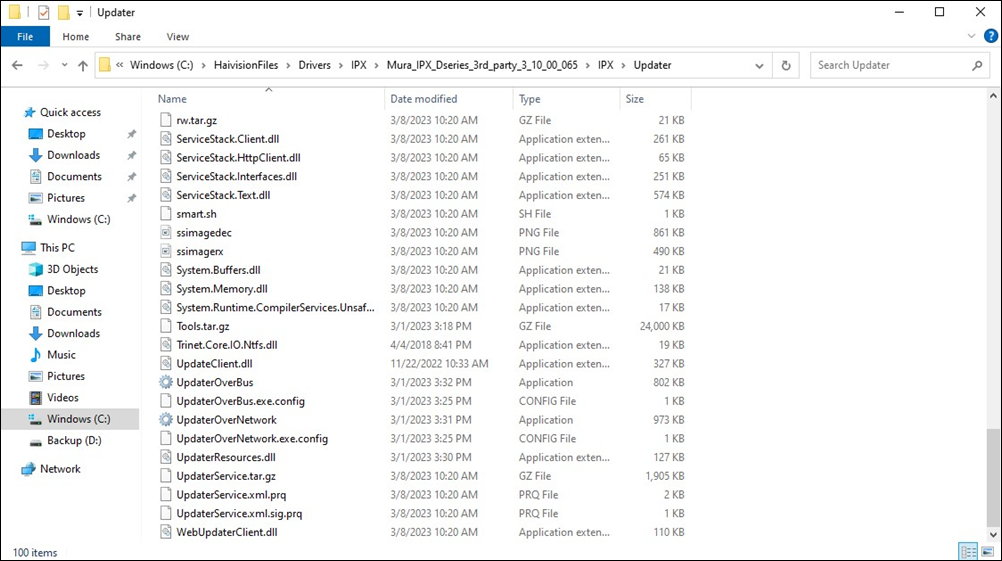Switch to details view layout icon
Image resolution: width=1002 pixels, height=561 pixels.
(967, 552)
